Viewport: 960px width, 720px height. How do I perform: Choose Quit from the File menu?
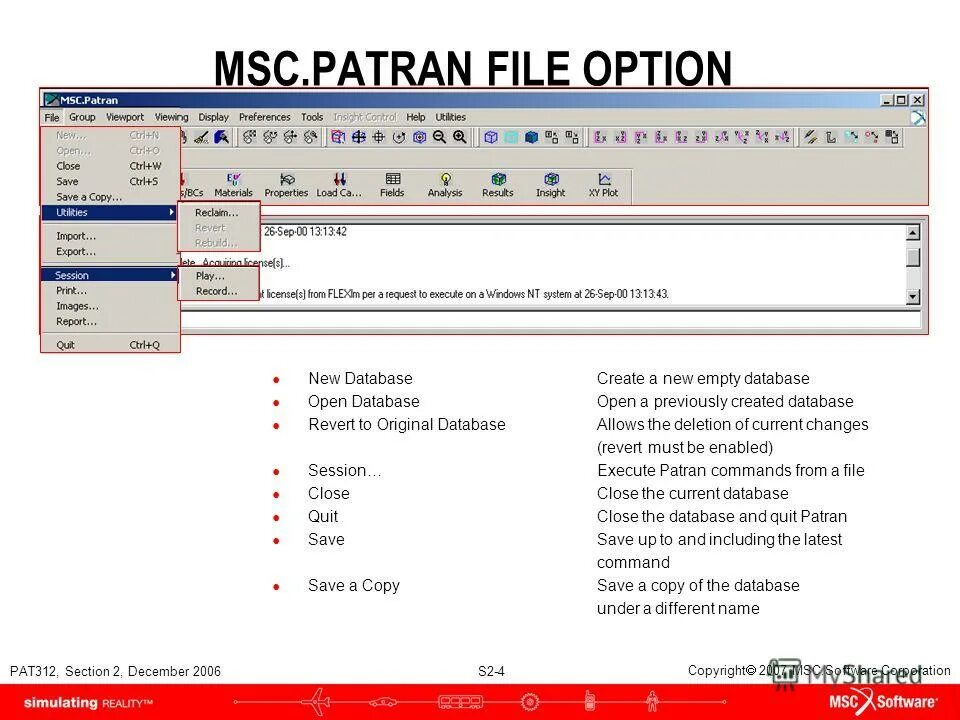tap(110, 345)
